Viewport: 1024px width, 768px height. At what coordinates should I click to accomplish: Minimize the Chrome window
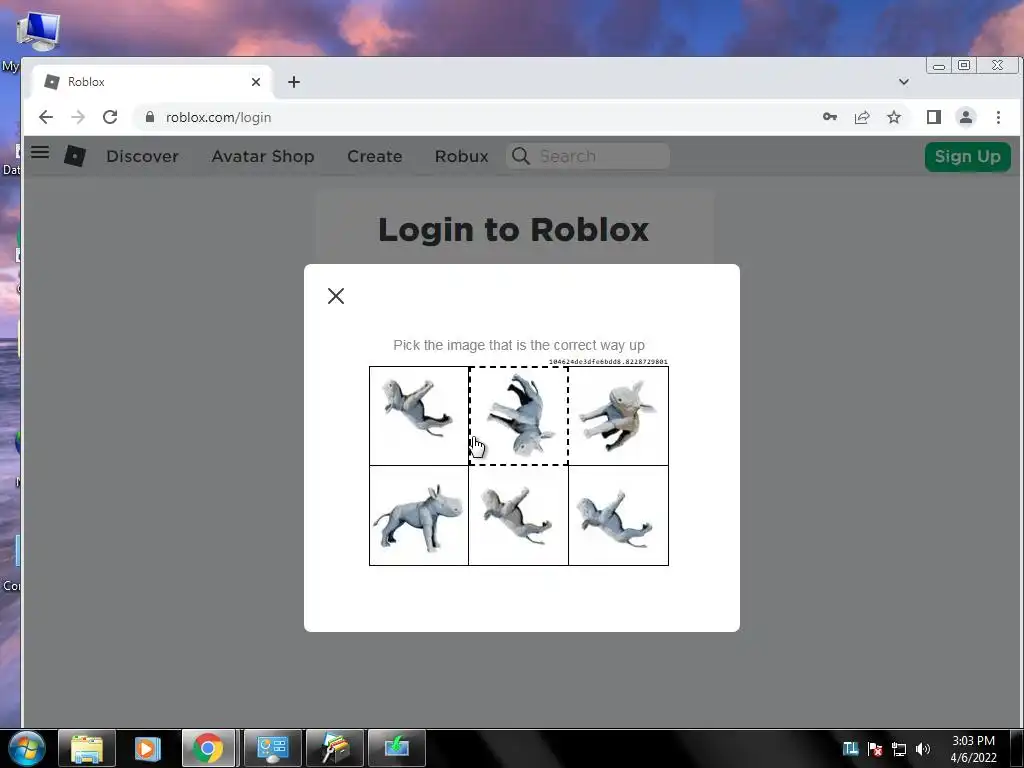click(x=938, y=65)
